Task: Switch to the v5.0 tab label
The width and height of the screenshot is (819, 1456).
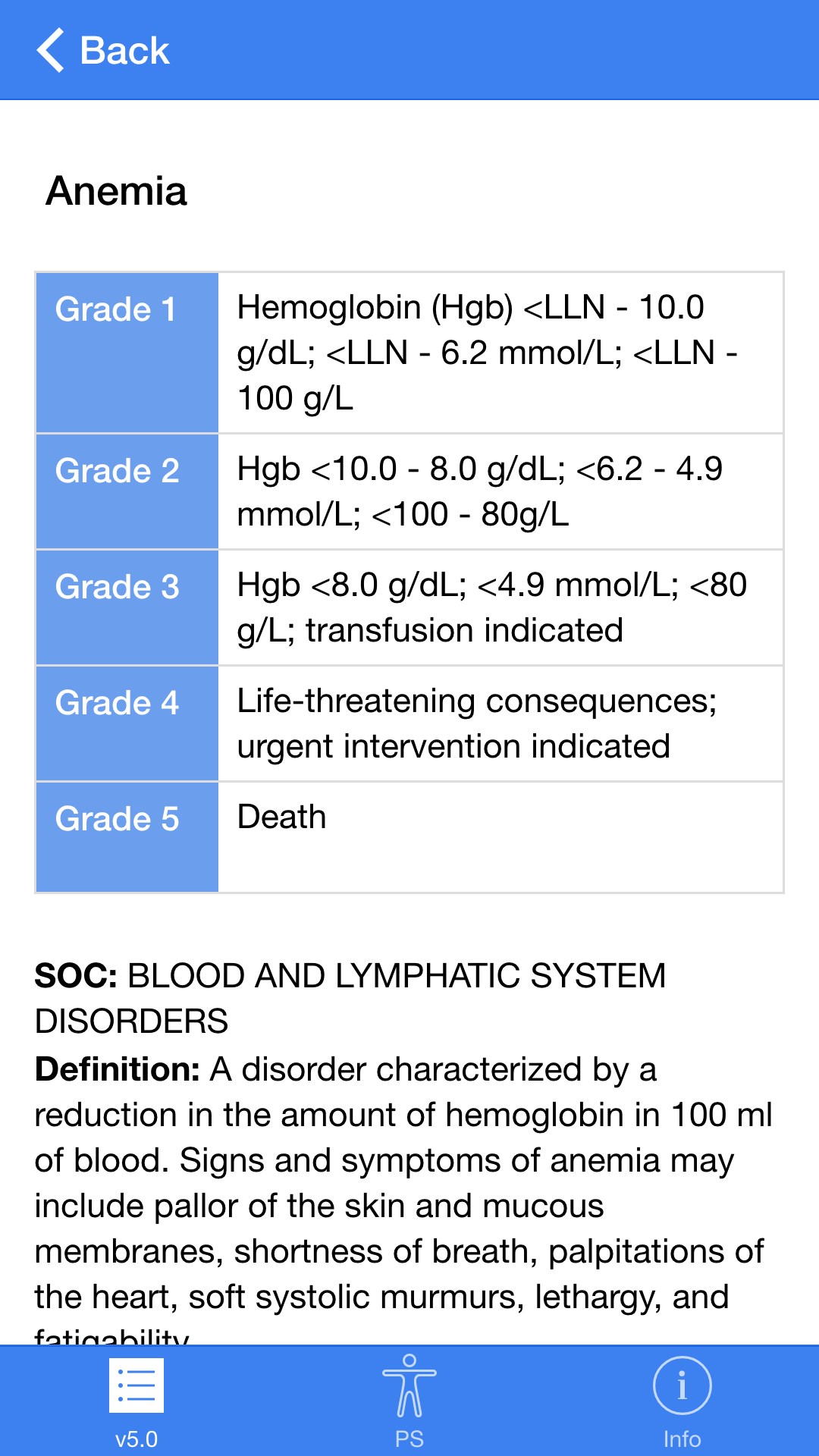Action: [x=136, y=1439]
